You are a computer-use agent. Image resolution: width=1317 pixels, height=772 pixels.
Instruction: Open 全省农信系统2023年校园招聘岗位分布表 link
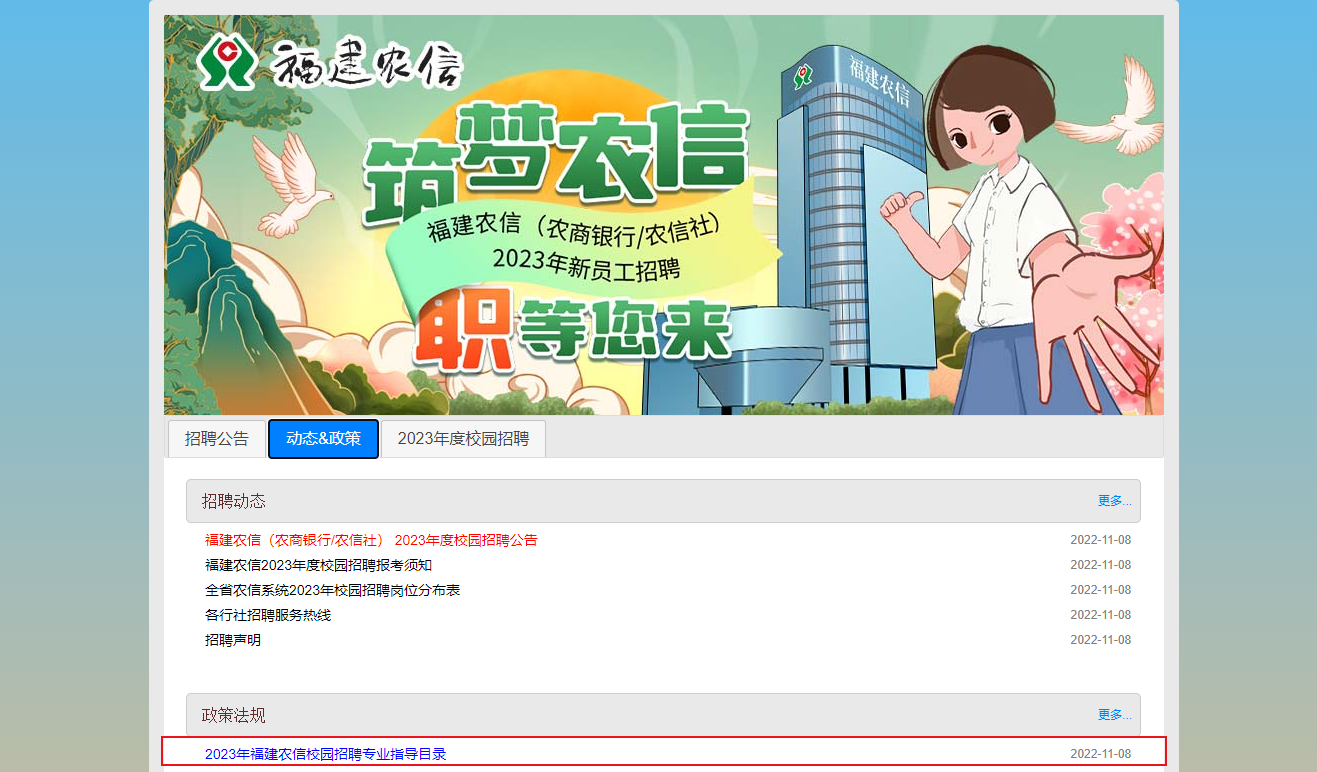coord(332,590)
